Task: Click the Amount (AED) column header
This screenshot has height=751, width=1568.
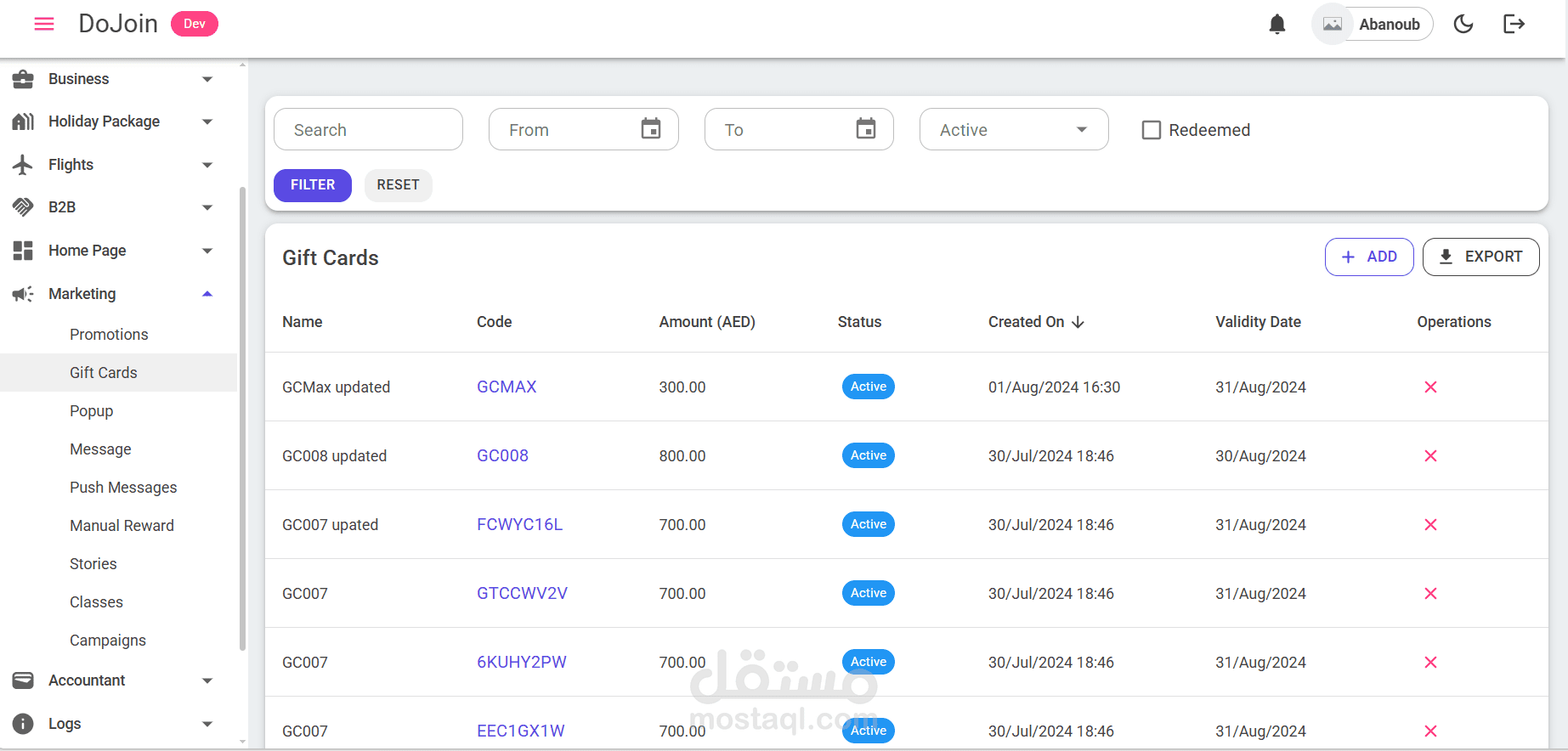Action: (707, 322)
